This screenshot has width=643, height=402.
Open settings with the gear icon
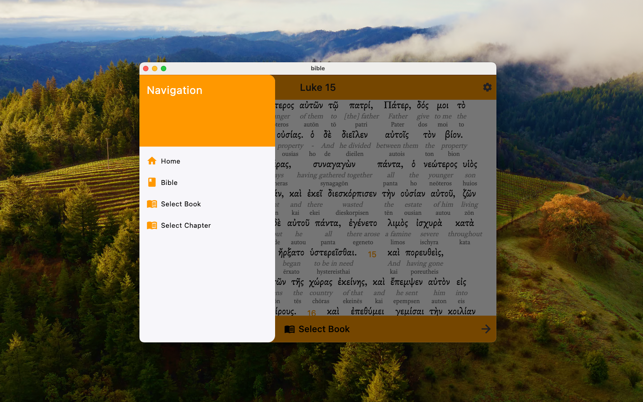pyautogui.click(x=487, y=88)
